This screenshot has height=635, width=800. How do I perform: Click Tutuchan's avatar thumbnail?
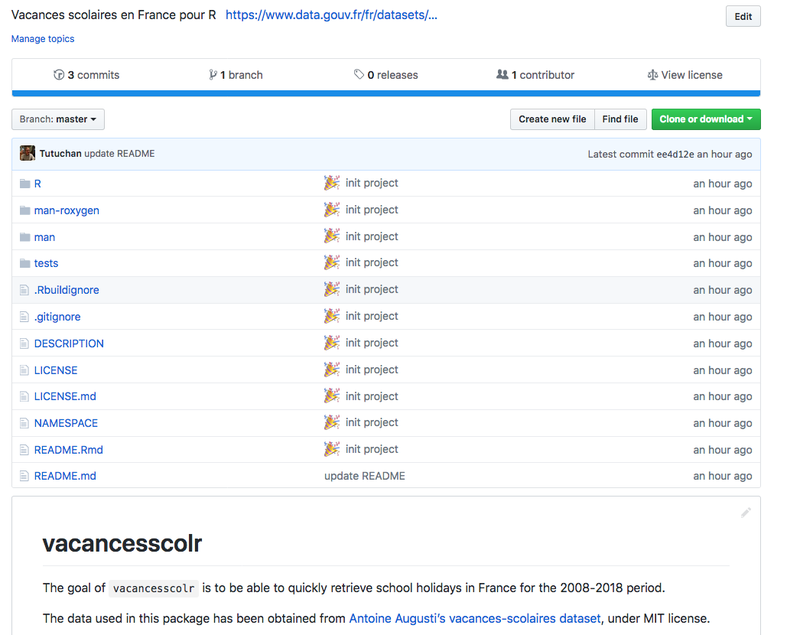tap(27, 154)
